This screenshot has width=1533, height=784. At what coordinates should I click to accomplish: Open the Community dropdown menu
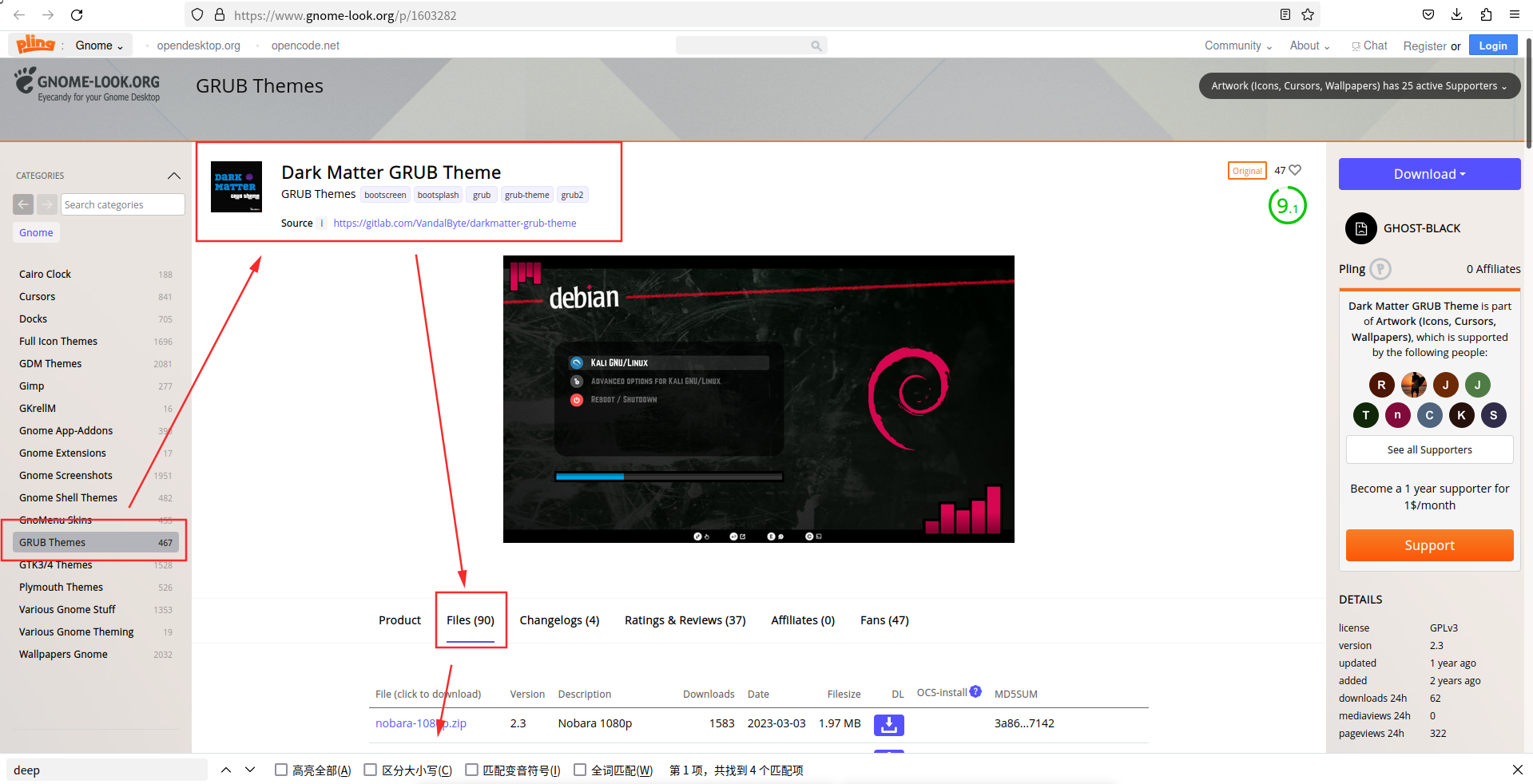click(1237, 46)
